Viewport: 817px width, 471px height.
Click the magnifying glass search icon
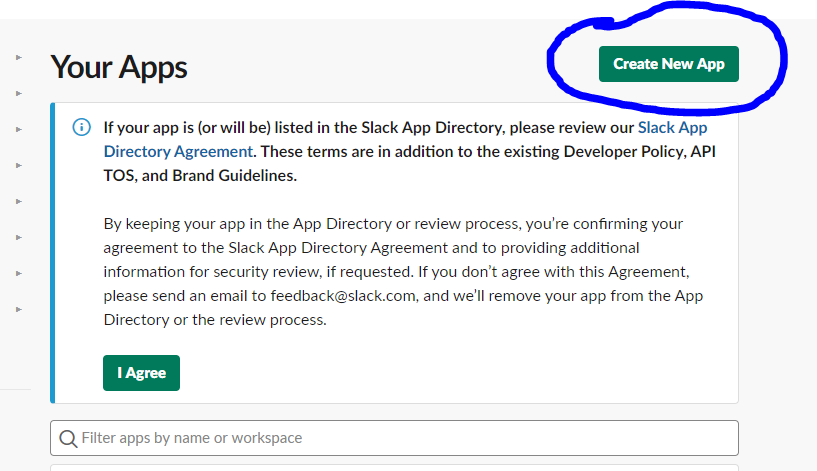(68, 439)
